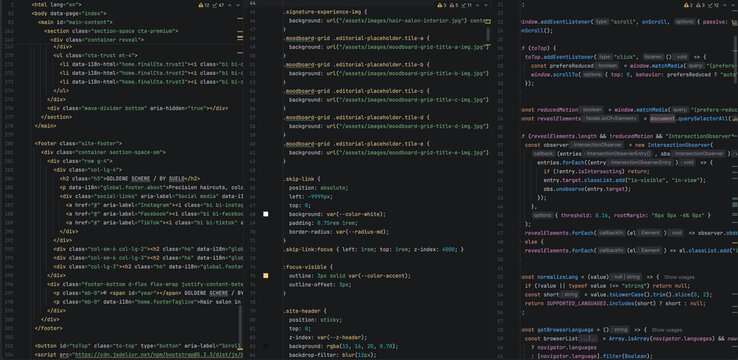Click Show usages next to getBrowserLanguage
Screen dimensions: 738x360
[666, 330]
